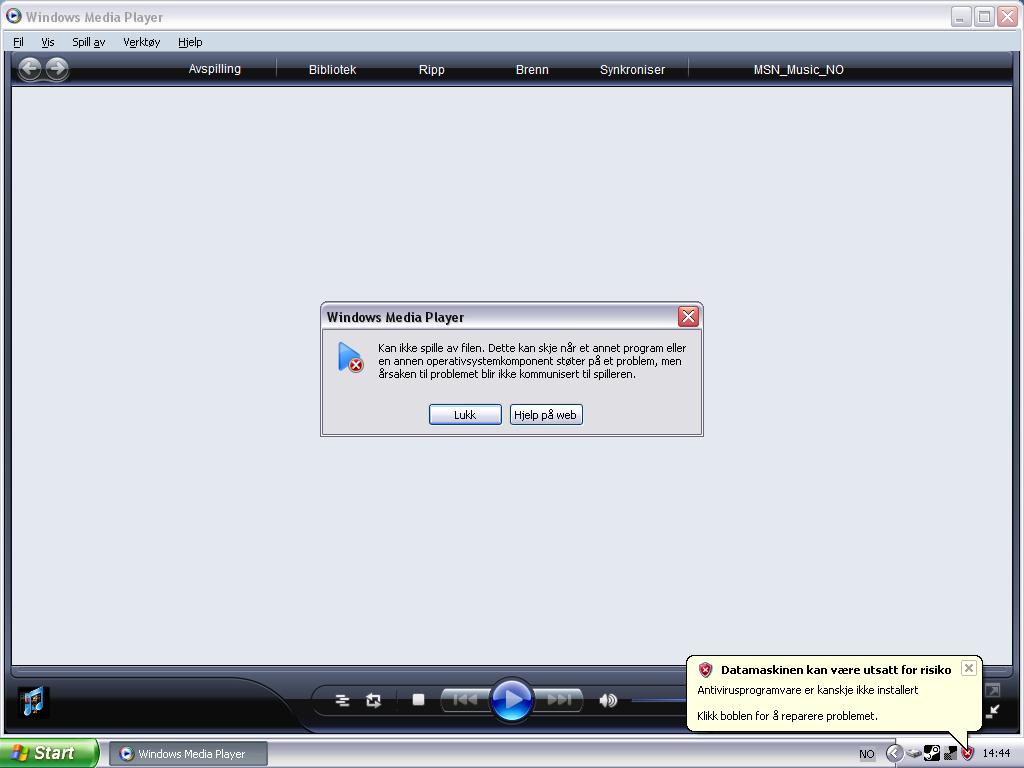This screenshot has height=768, width=1024.
Task: Expand hidden tray icons with the arrow
Action: click(x=894, y=754)
